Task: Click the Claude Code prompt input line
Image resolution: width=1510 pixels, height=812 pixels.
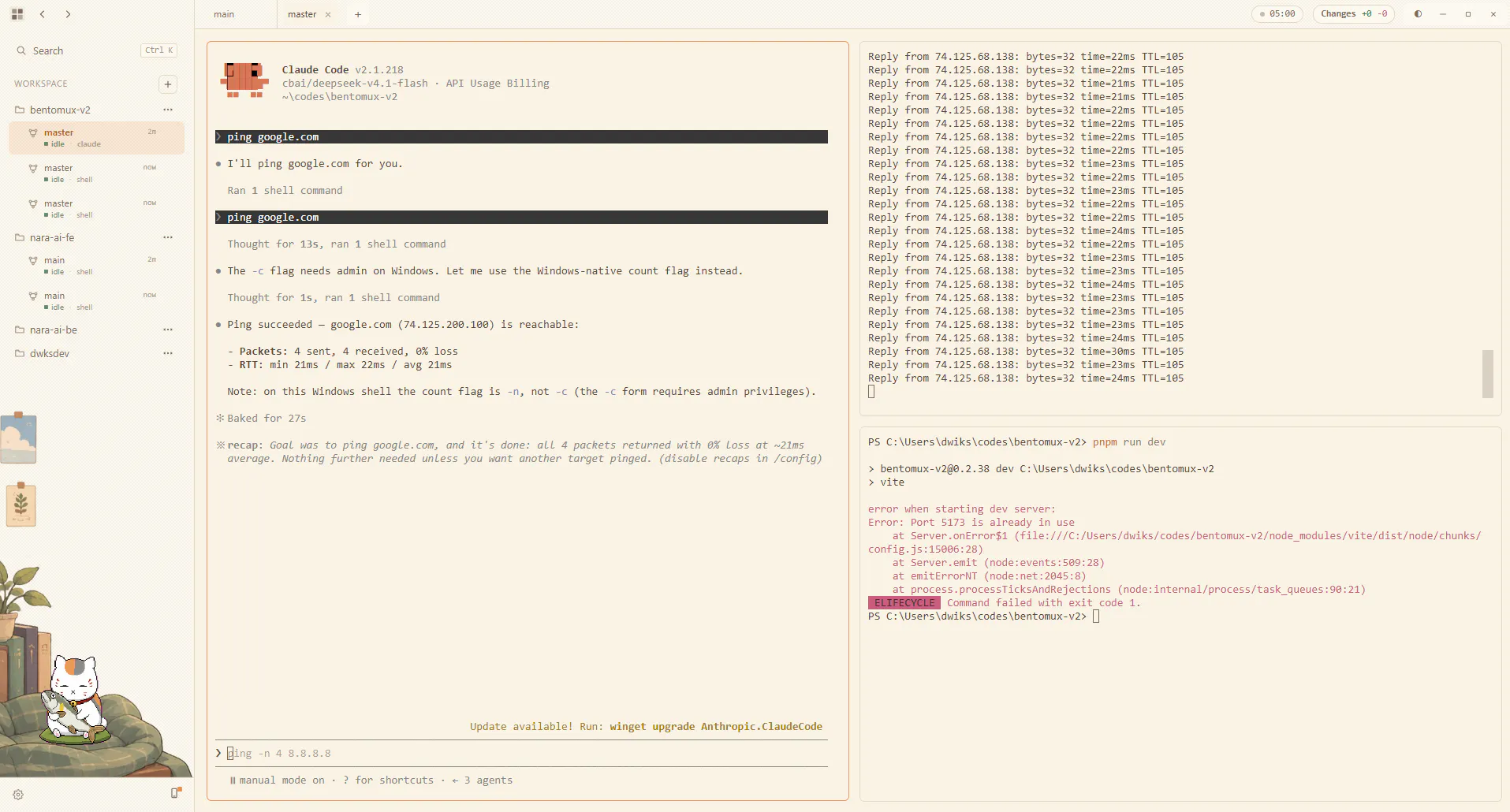Action: 521,753
